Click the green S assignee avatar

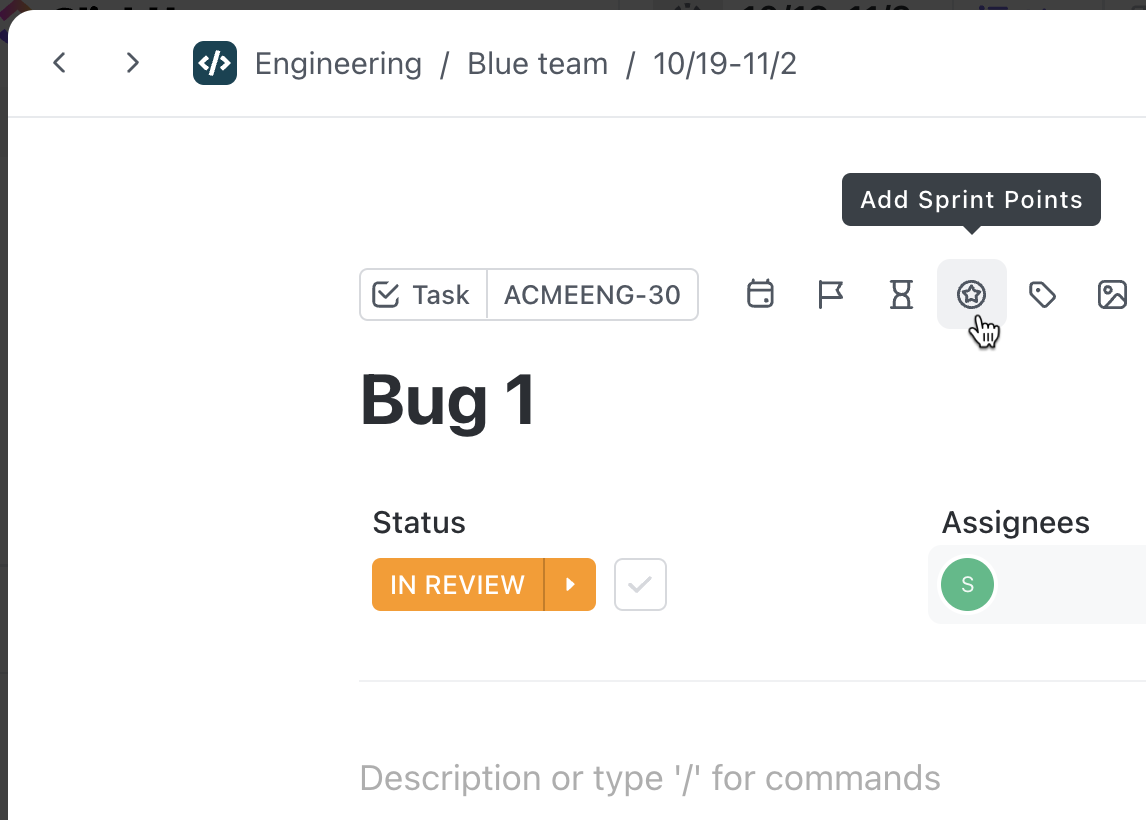[967, 584]
